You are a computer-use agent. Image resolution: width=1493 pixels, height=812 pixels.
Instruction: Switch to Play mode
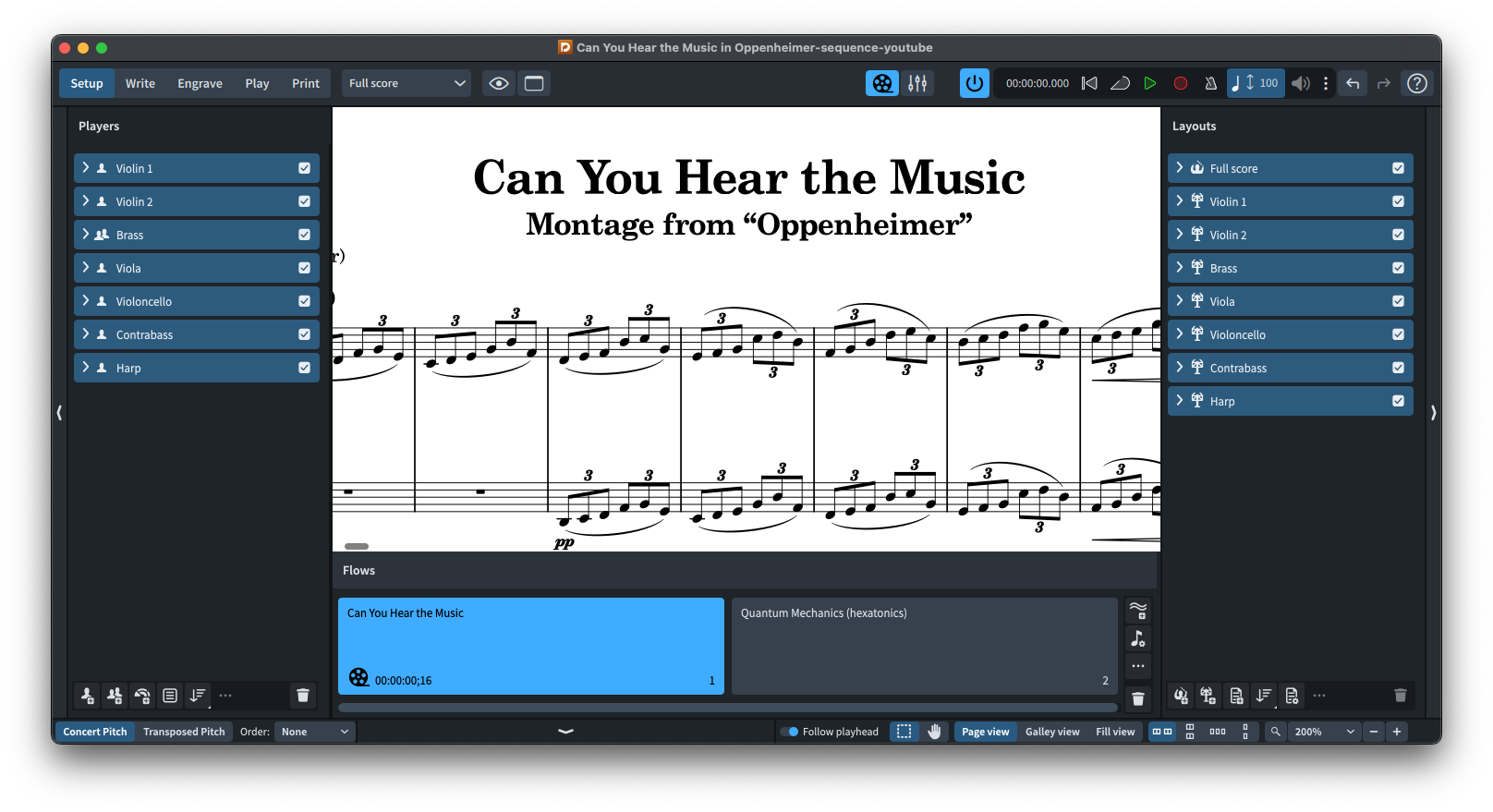257,83
